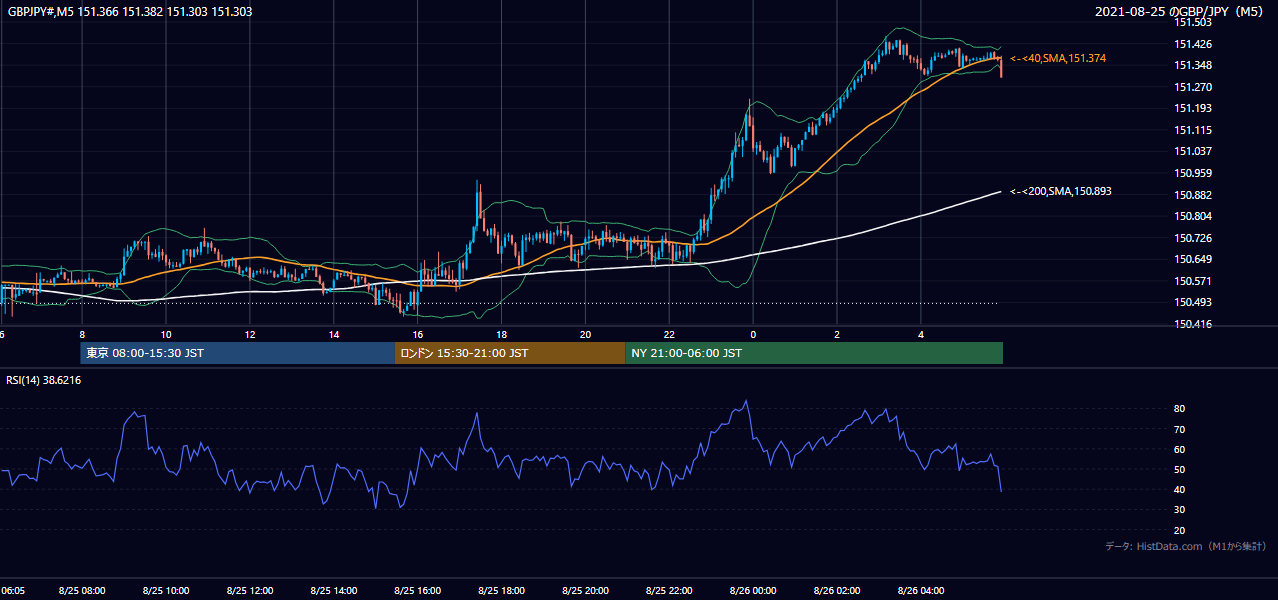Click price axis value 150.959
Screen dimensions: 1278x600
pyautogui.click(x=1193, y=173)
